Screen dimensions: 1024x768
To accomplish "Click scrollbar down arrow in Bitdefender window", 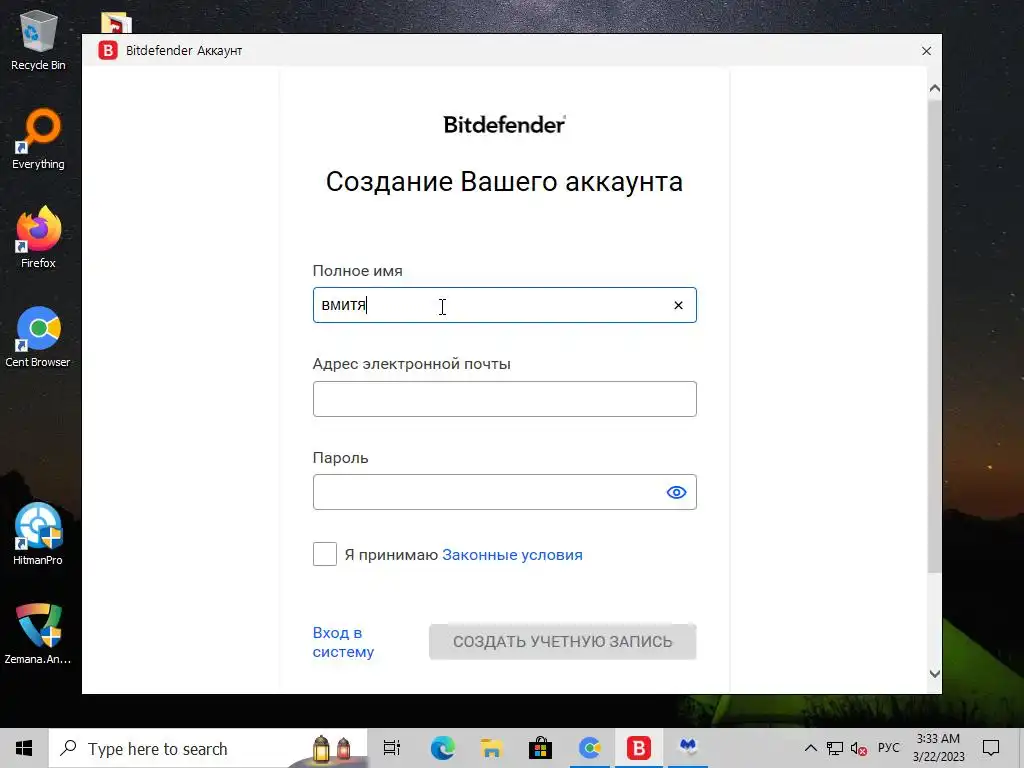I will point(935,673).
